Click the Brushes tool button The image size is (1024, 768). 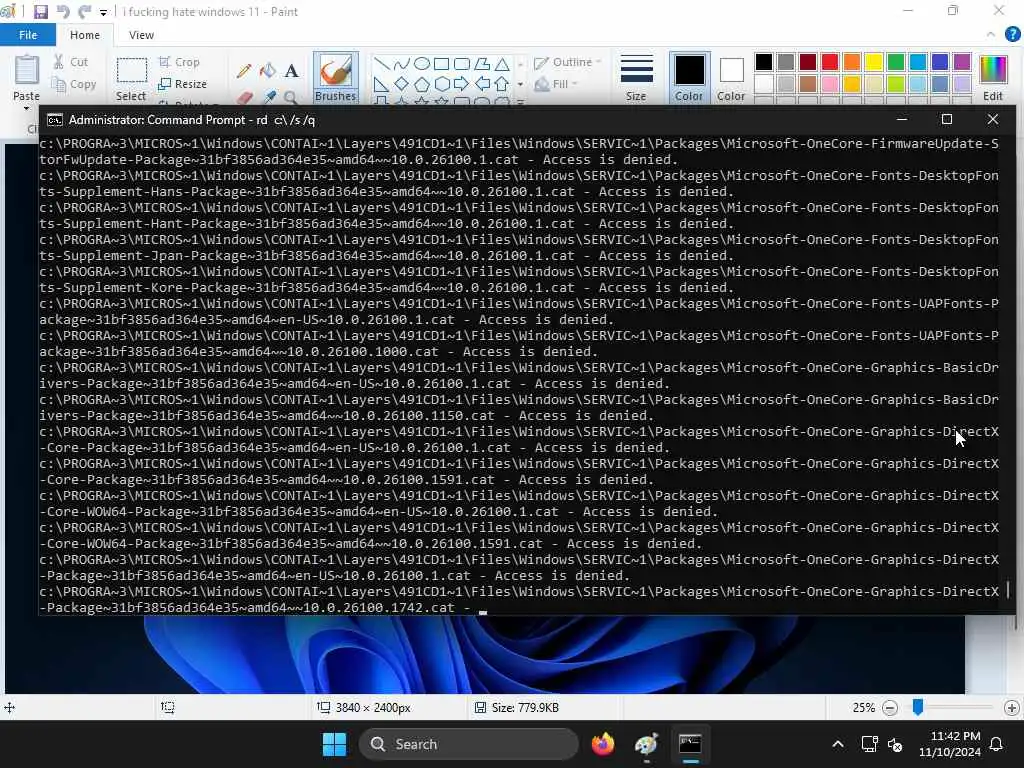pyautogui.click(x=336, y=78)
